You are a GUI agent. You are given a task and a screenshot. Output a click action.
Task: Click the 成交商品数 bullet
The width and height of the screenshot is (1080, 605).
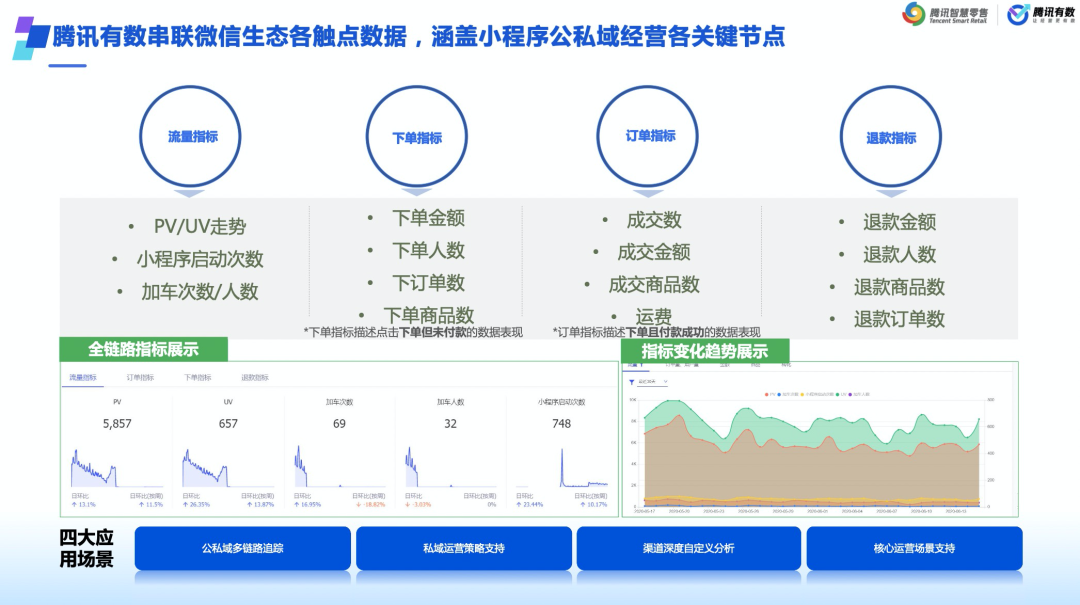[654, 285]
